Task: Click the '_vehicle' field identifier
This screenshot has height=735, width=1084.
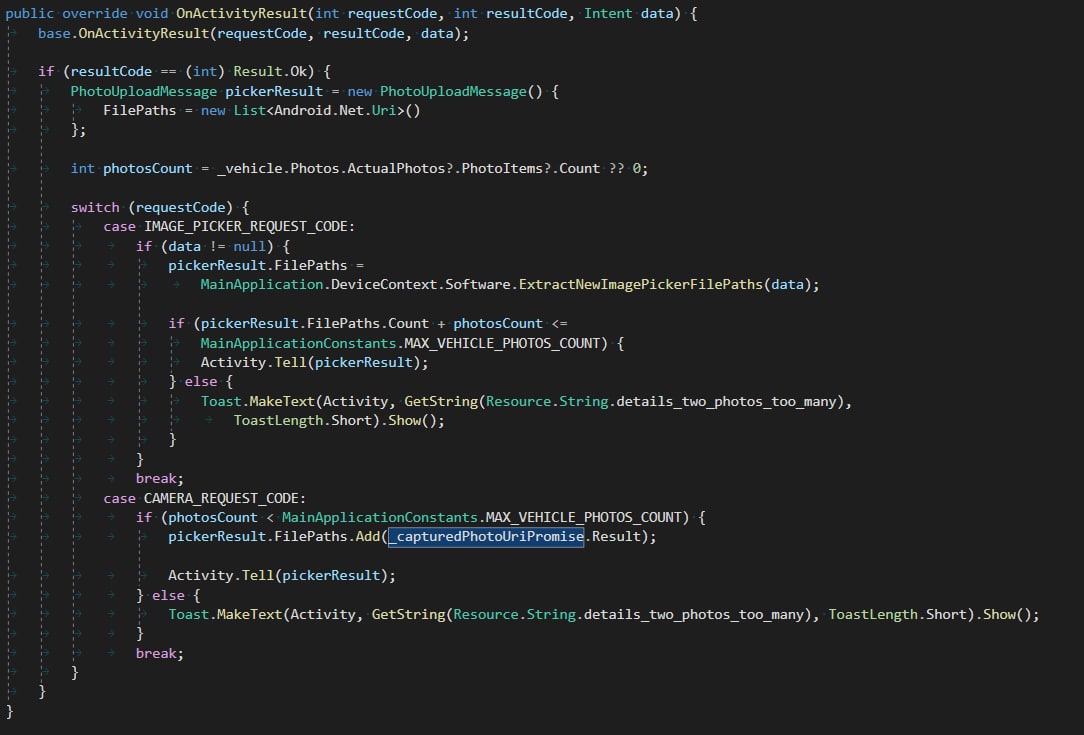Action: pyautogui.click(x=250, y=169)
